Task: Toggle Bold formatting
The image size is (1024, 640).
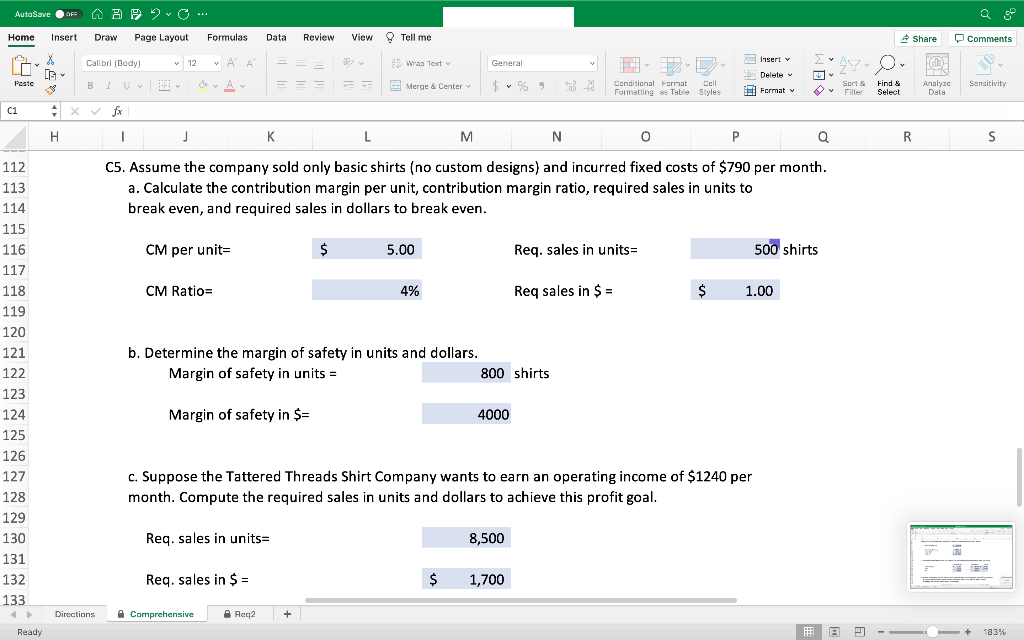Action: point(90,86)
